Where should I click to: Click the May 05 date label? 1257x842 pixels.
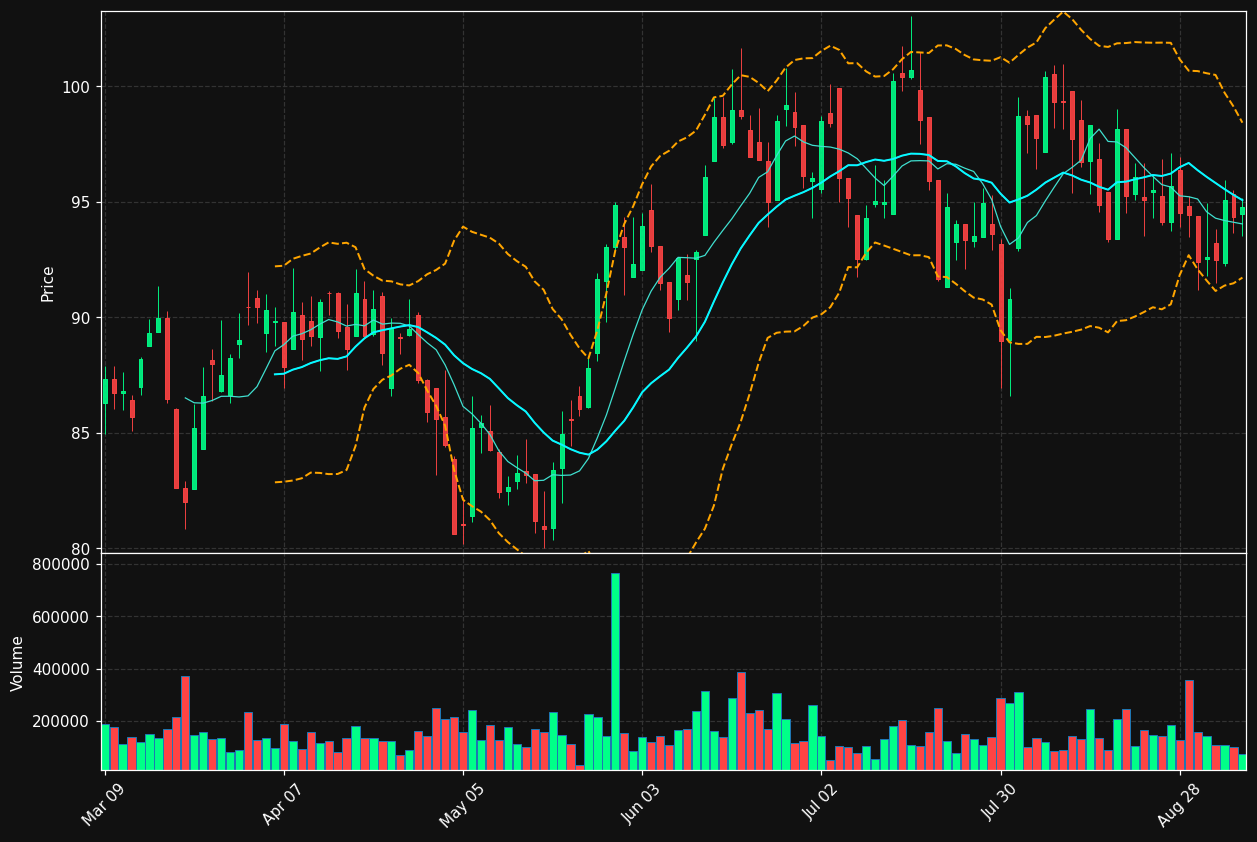pos(462,803)
